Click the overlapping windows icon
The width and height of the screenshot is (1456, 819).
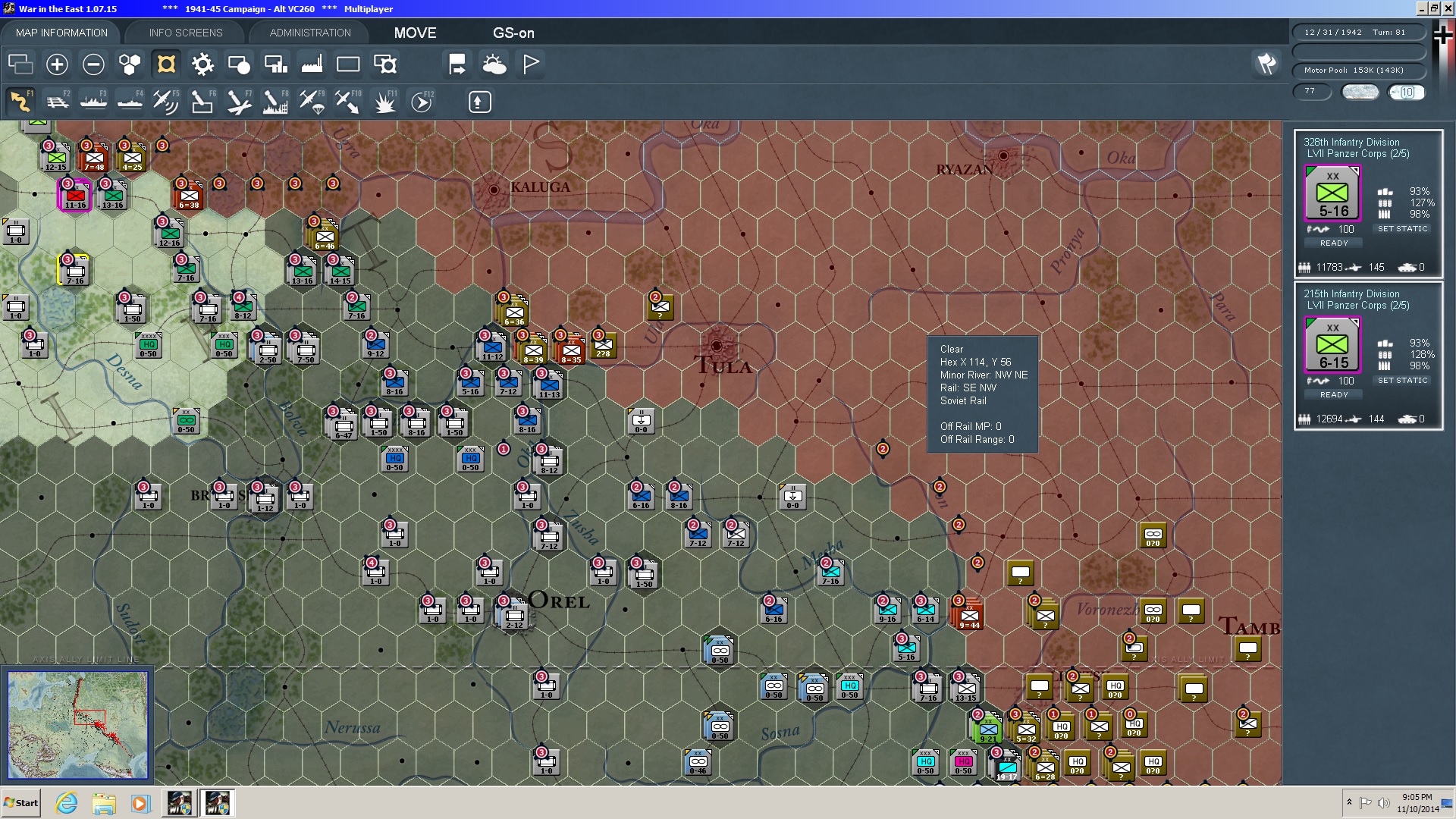(x=20, y=64)
